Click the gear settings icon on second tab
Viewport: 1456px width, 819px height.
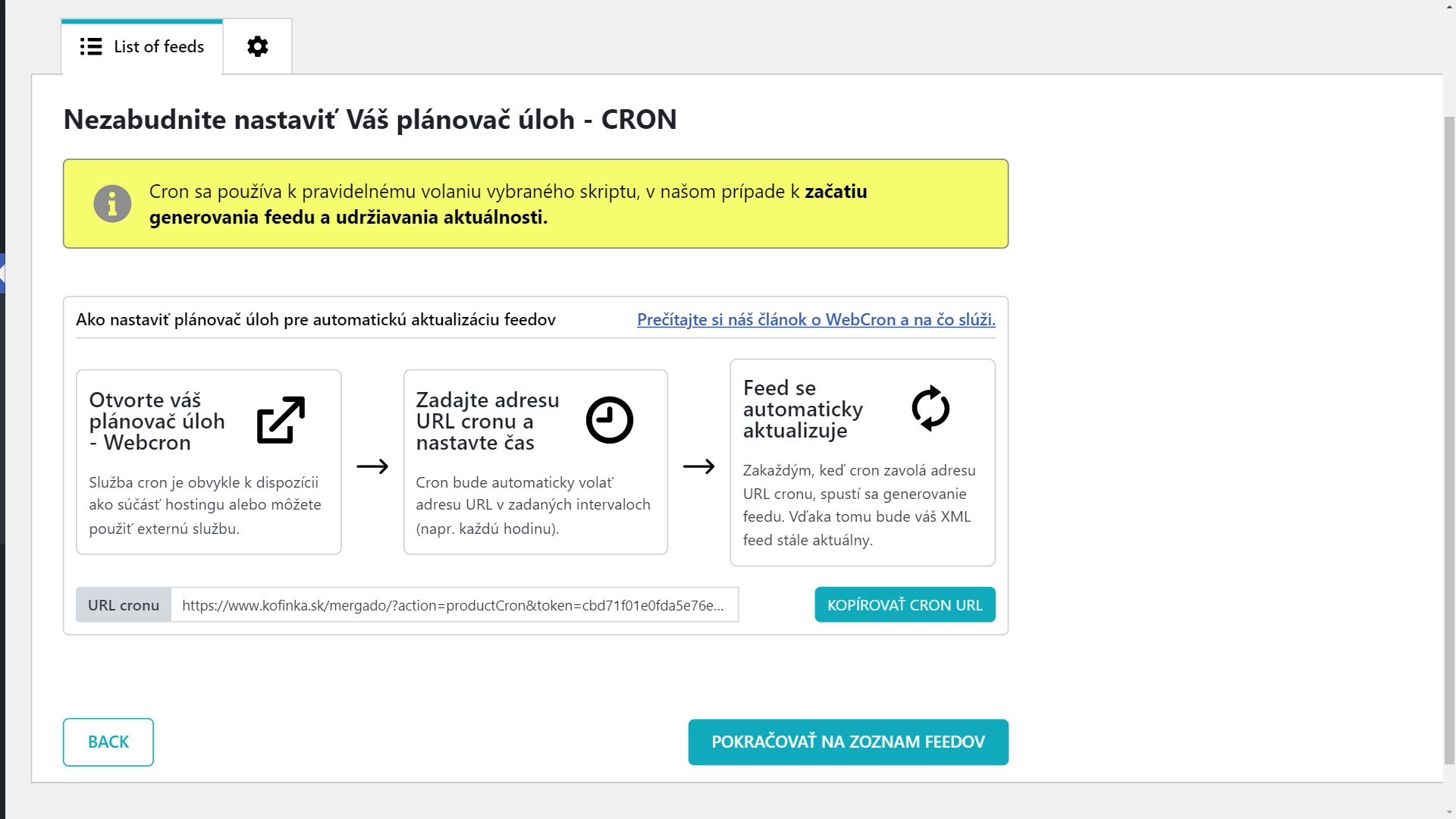point(257,46)
